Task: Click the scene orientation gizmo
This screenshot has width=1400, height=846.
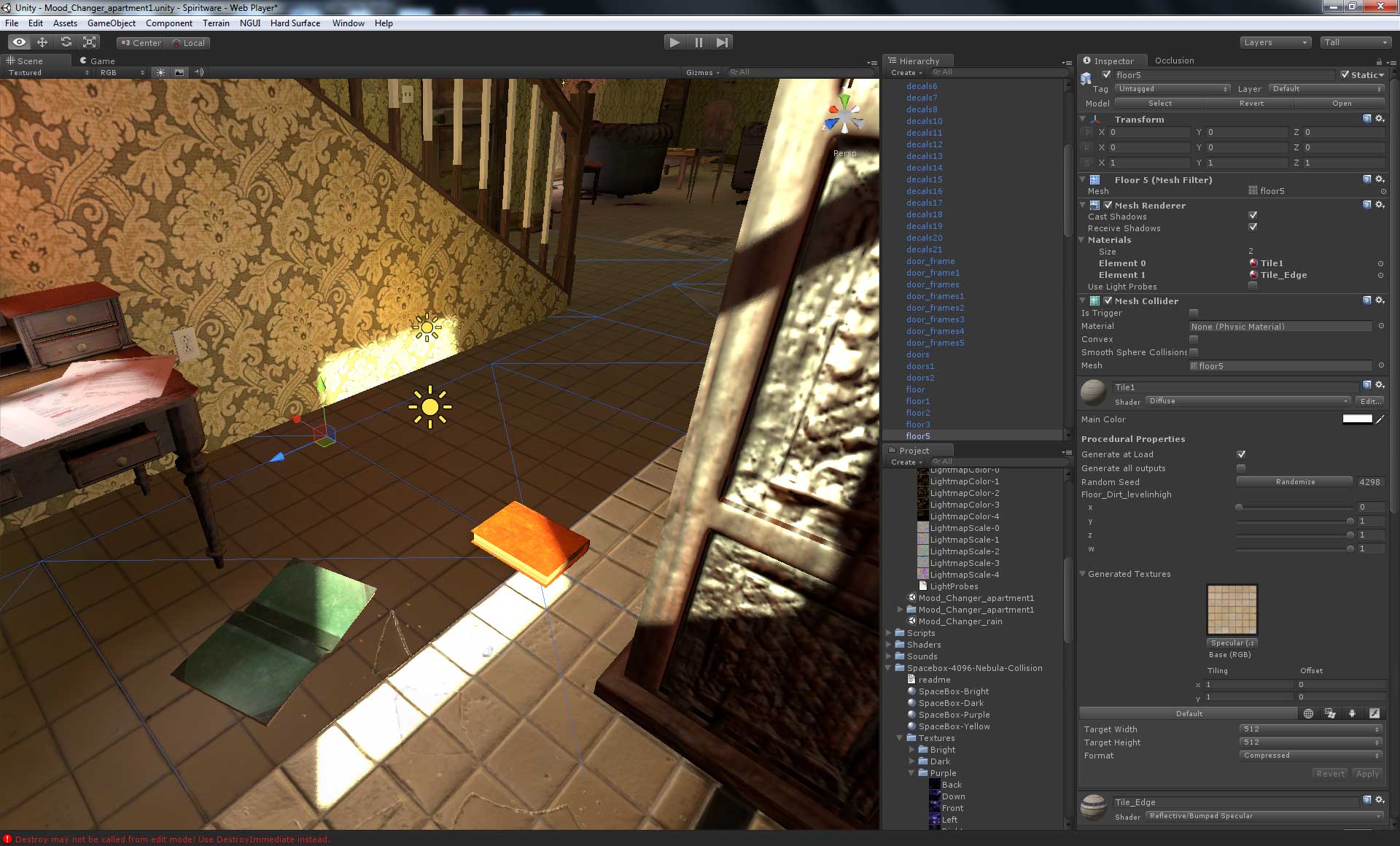Action: pyautogui.click(x=844, y=117)
